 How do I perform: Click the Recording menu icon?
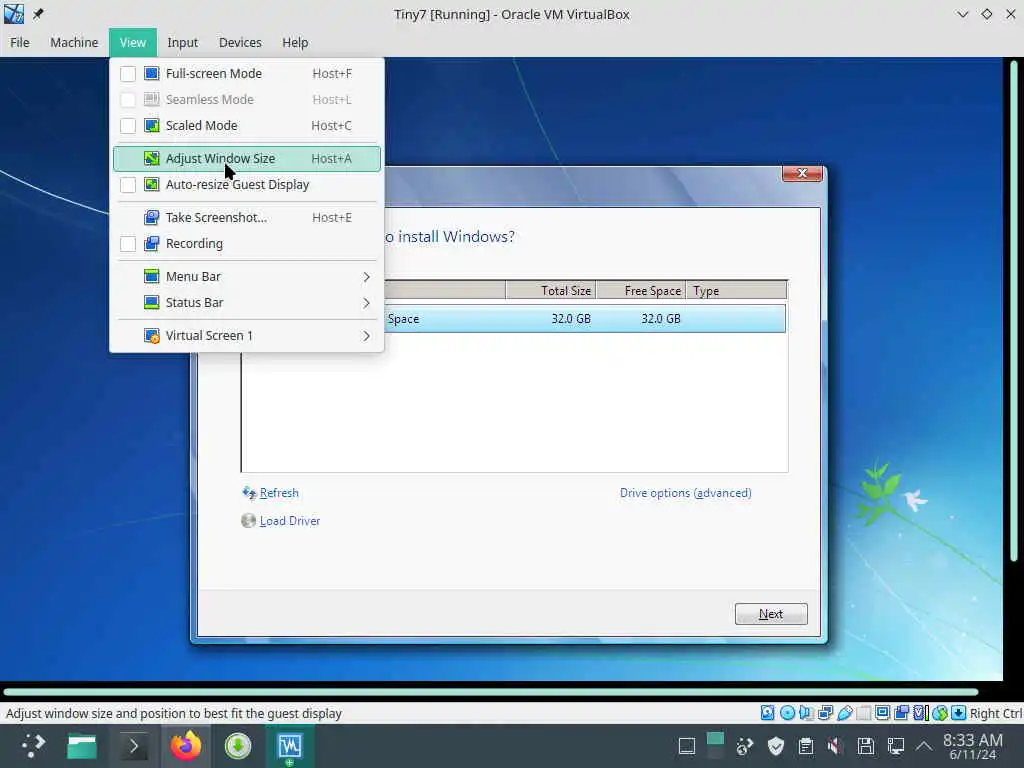[152, 244]
